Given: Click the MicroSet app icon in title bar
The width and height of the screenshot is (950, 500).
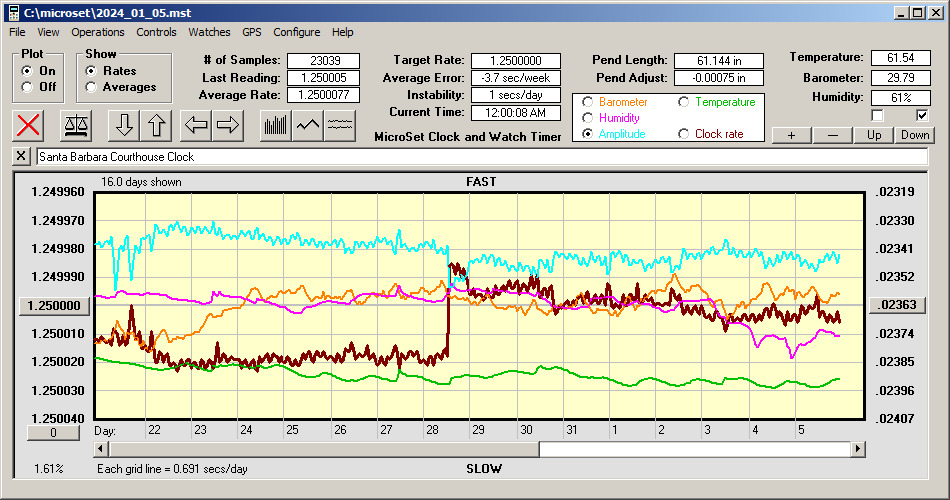Looking at the screenshot, I should coord(13,13).
